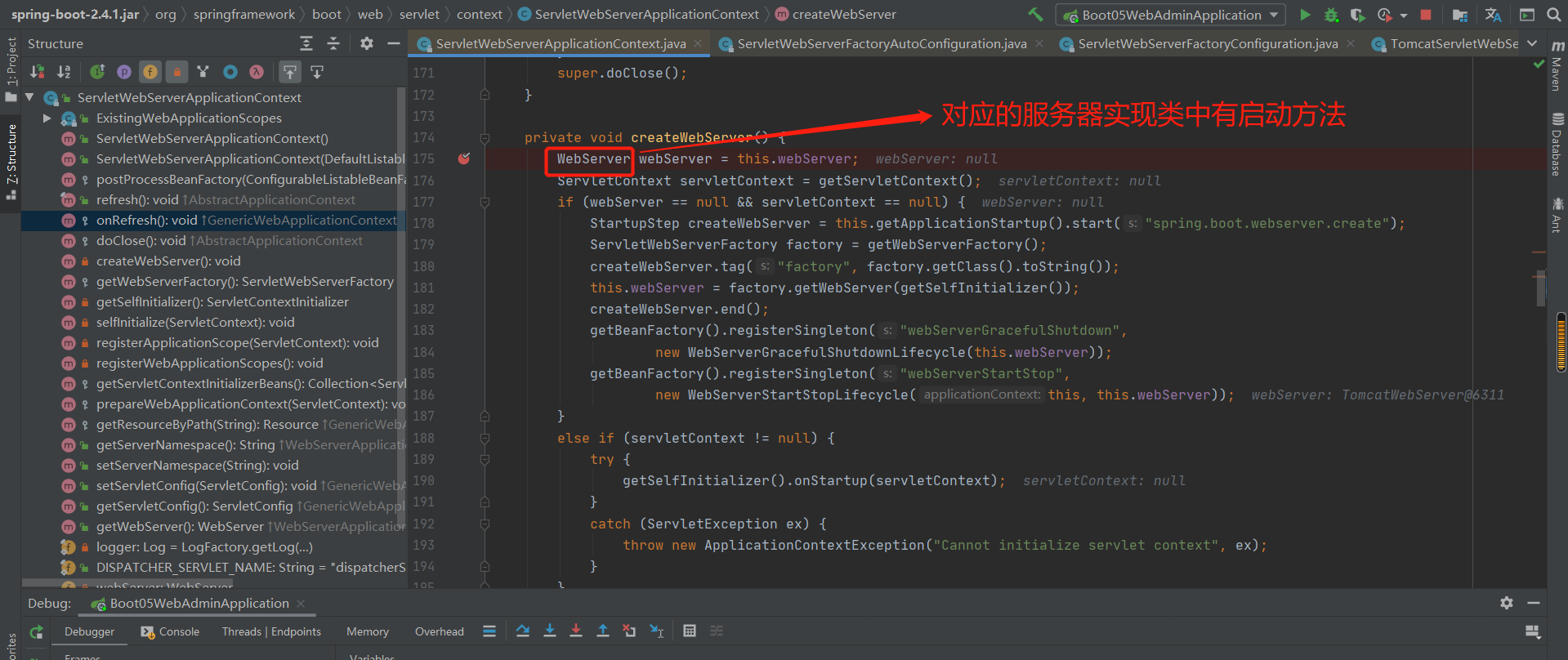Toggle show lambdas (pink lambda icon)

pyautogui.click(x=257, y=72)
